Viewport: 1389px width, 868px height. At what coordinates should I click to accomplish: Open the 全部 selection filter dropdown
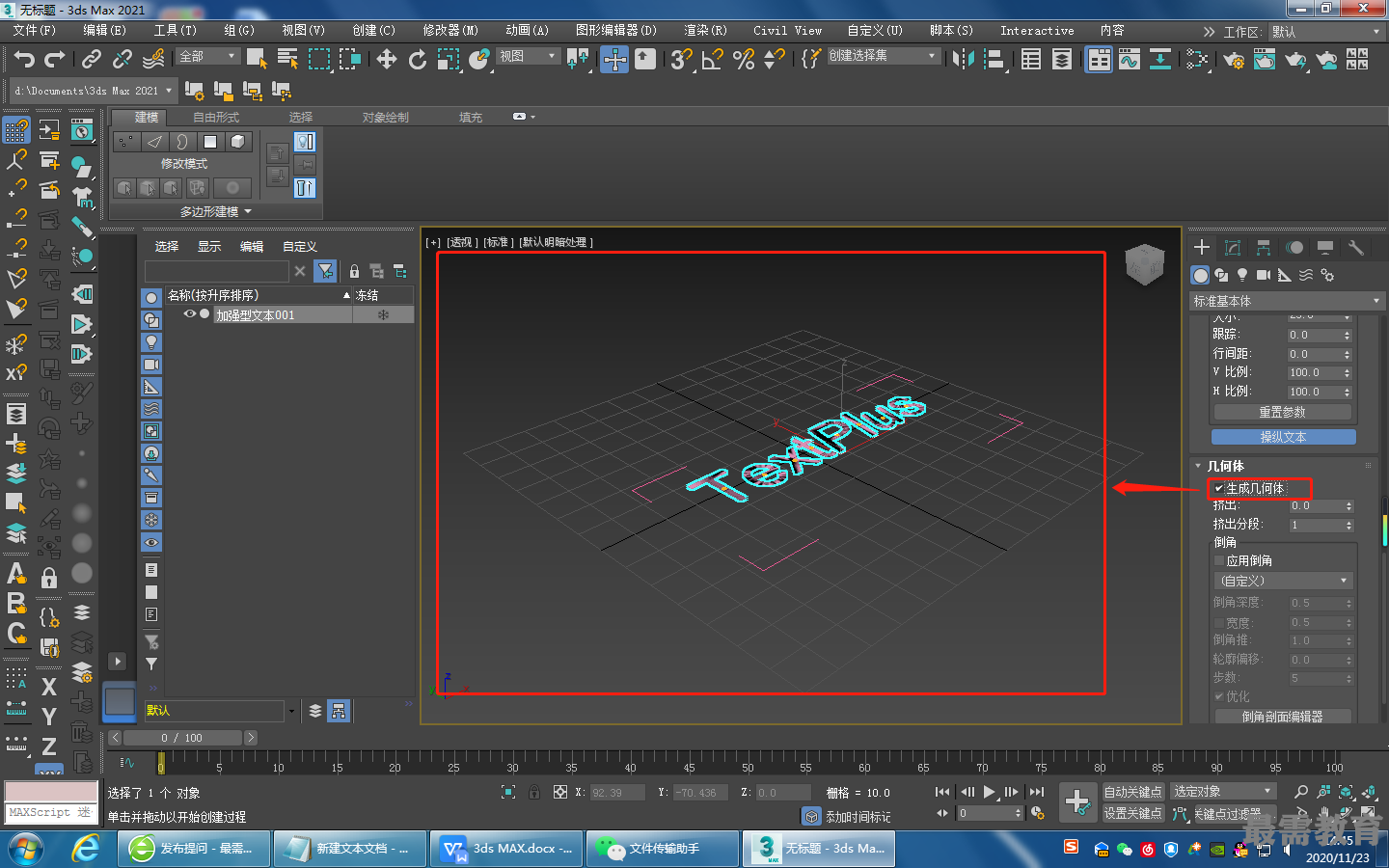(x=207, y=56)
